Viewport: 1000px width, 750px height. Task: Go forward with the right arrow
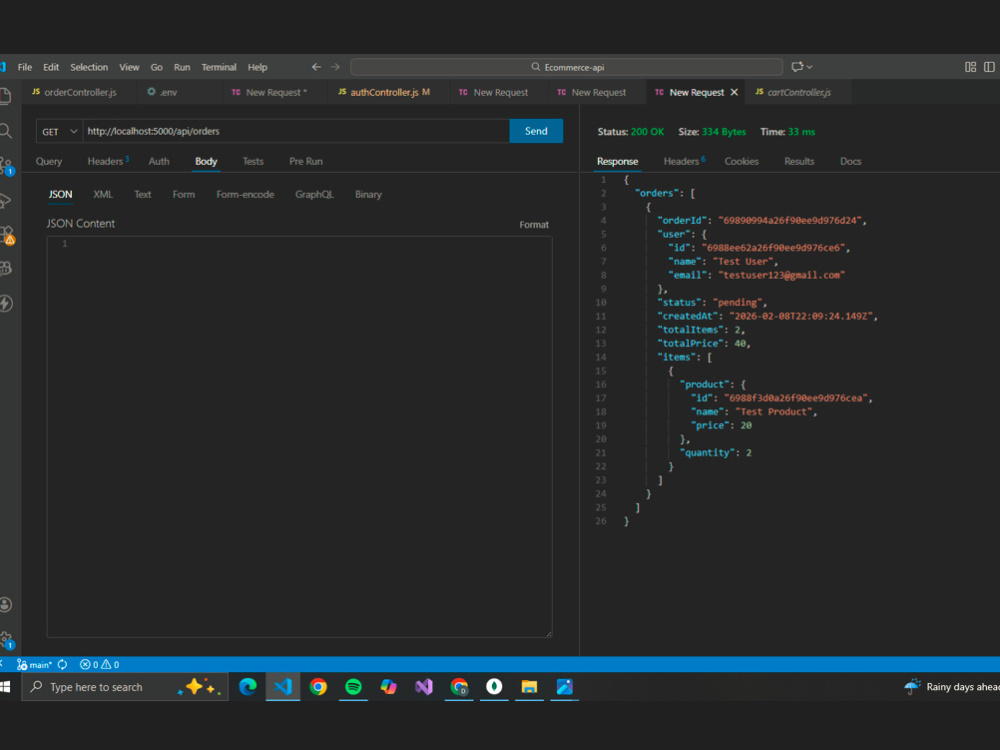pos(335,67)
